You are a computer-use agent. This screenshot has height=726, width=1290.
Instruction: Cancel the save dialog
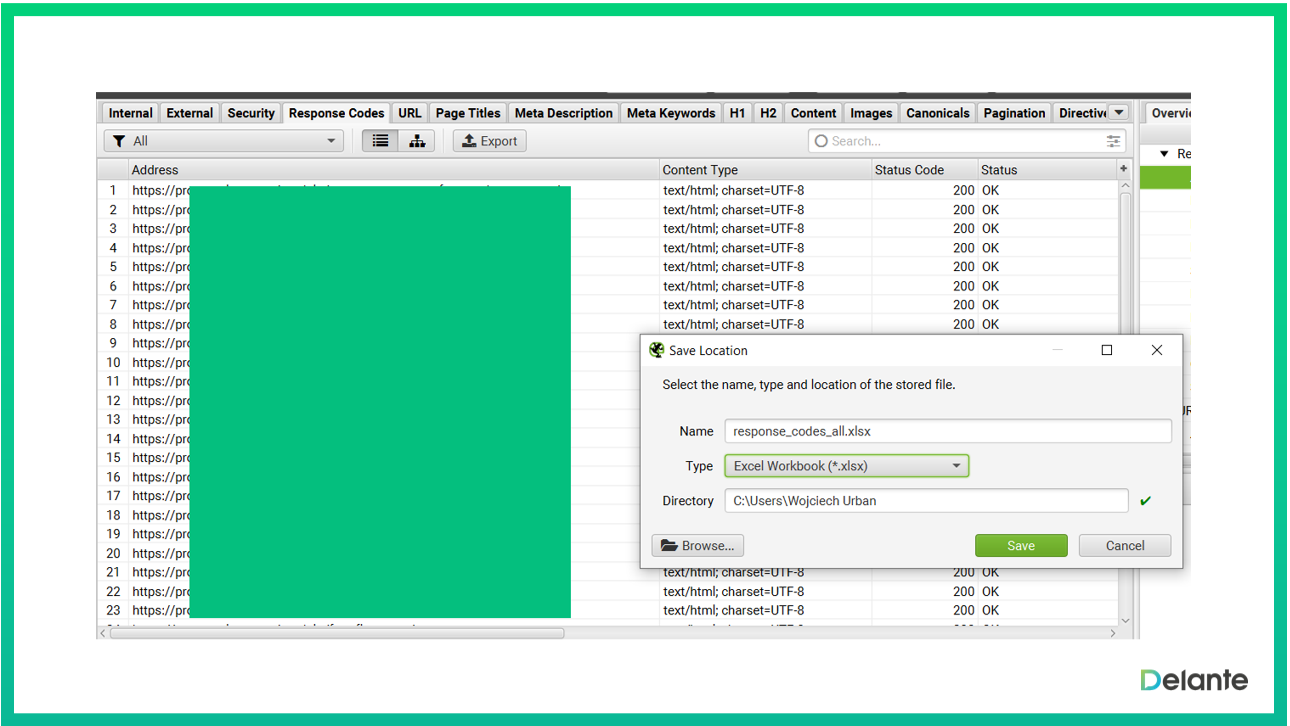point(1124,545)
